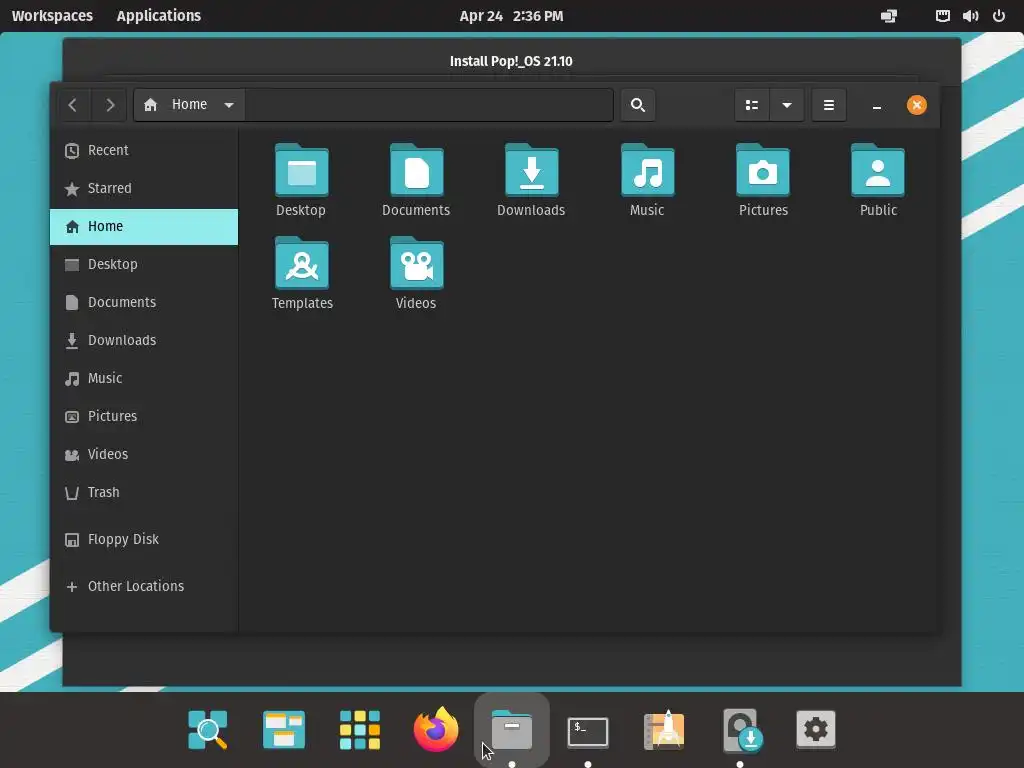Screen dimensions: 1024x768
Task: Open the power menu icon
Action: pyautogui.click(x=999, y=16)
